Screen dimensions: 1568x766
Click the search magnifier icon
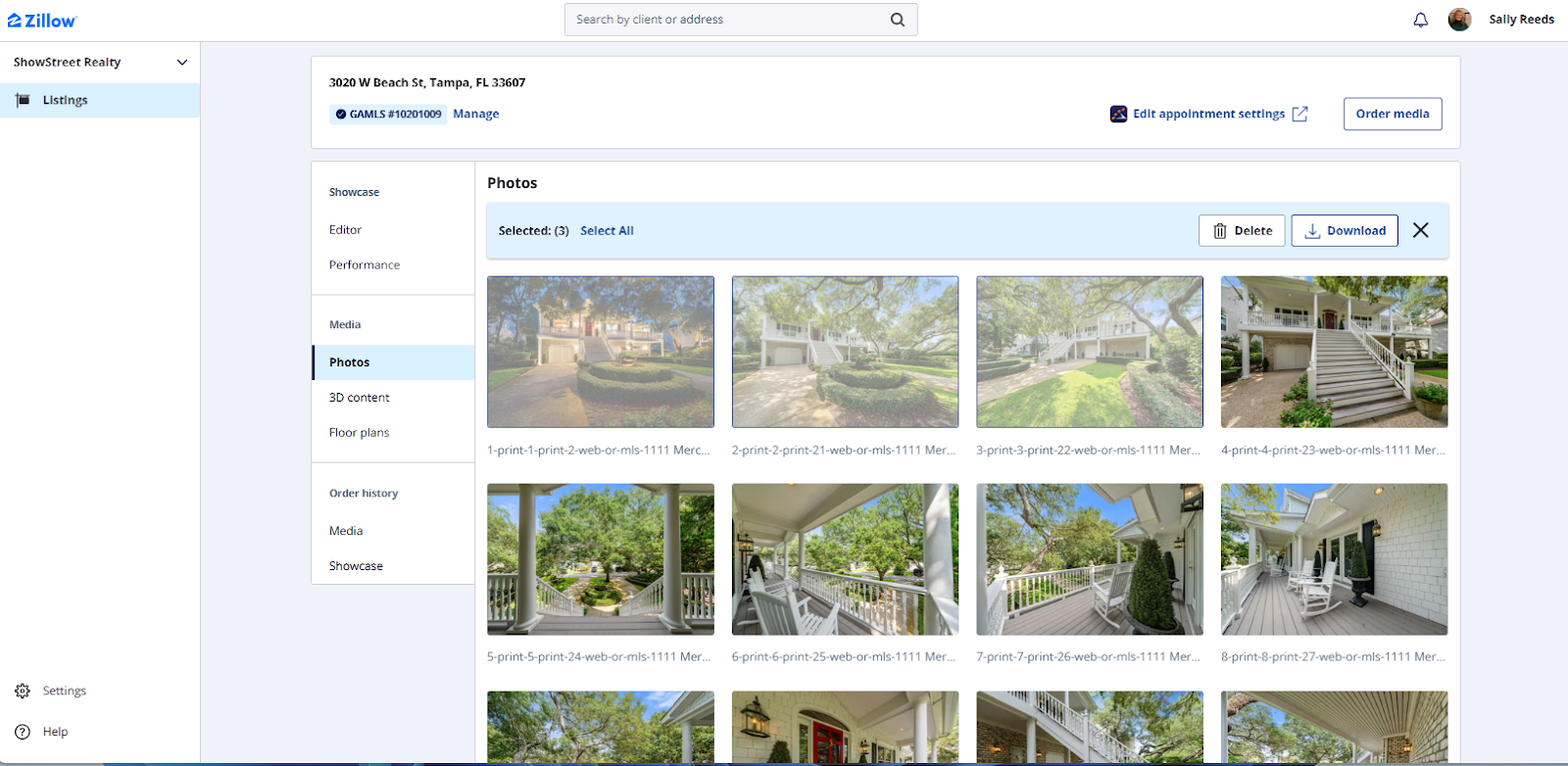897,20
